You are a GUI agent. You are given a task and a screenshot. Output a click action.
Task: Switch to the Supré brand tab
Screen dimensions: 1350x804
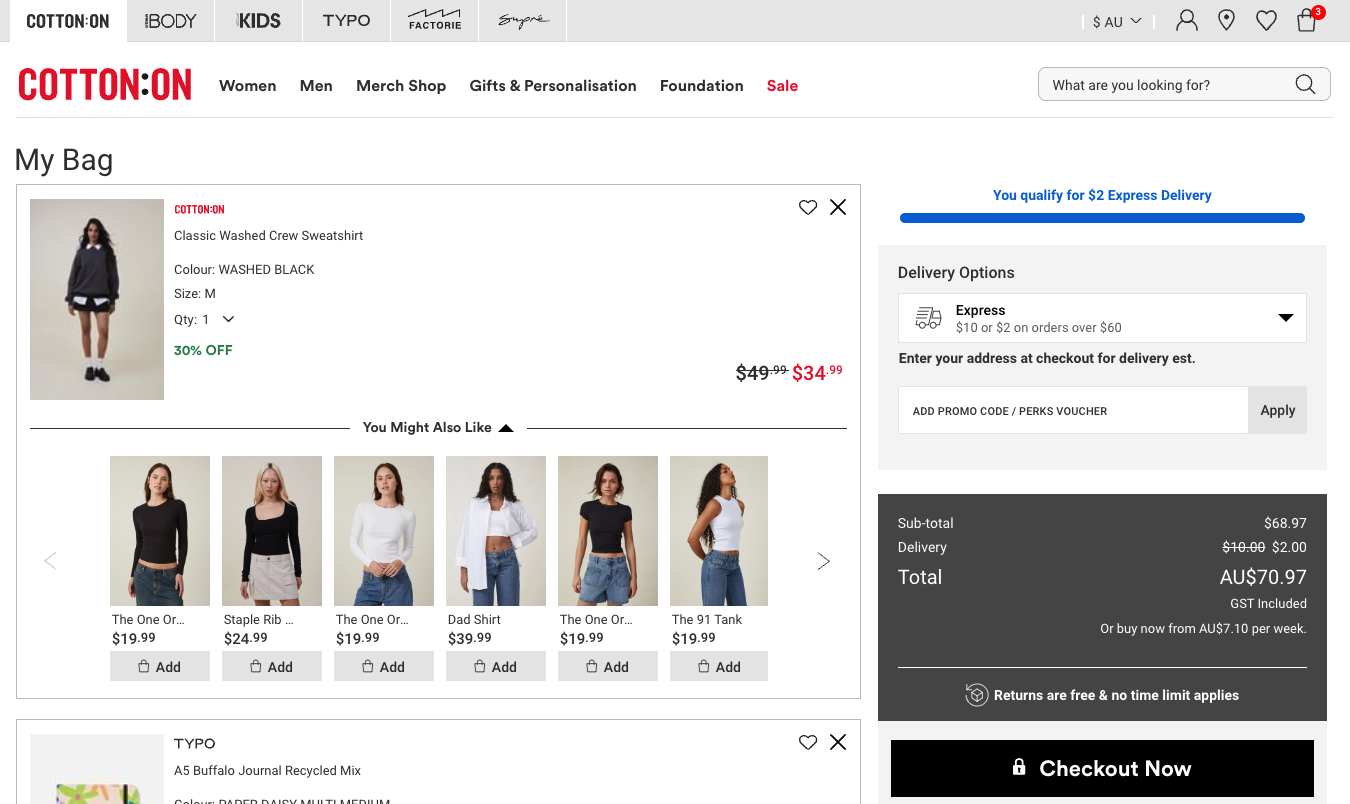coord(523,21)
